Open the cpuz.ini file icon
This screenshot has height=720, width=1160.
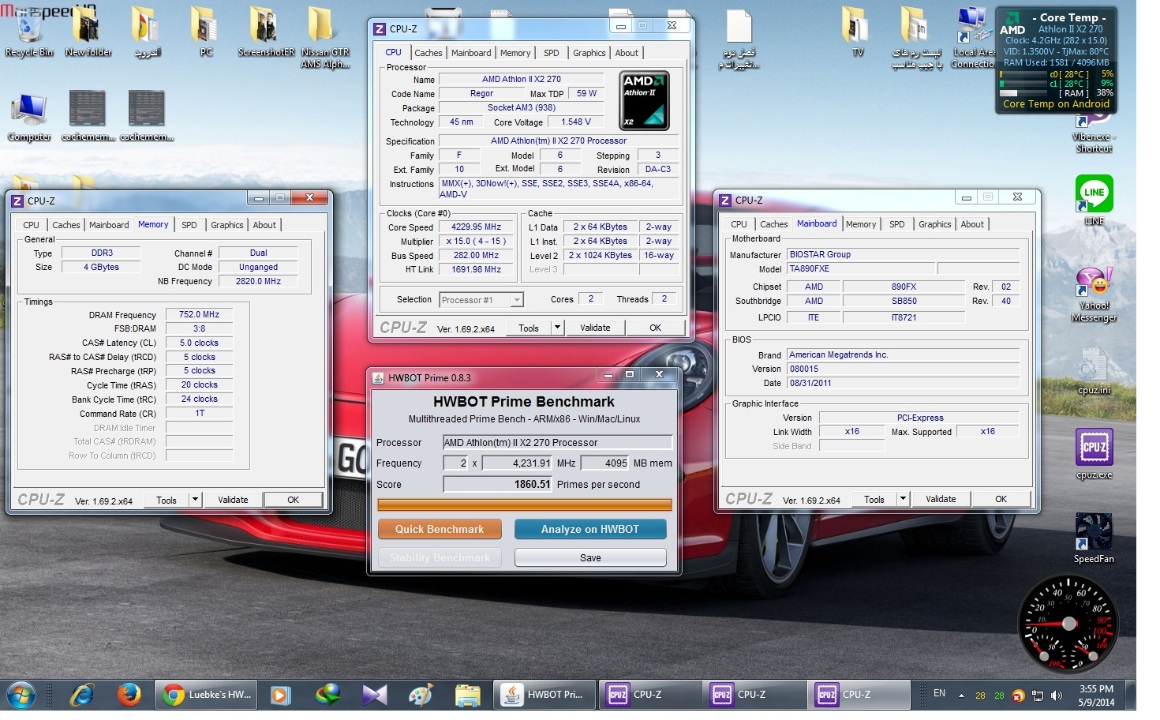[1093, 370]
